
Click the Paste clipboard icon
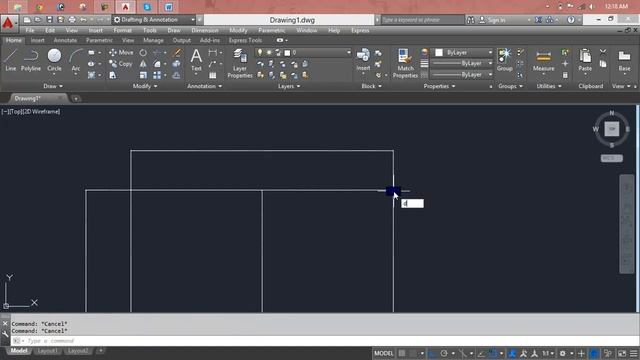pyautogui.click(x=585, y=60)
